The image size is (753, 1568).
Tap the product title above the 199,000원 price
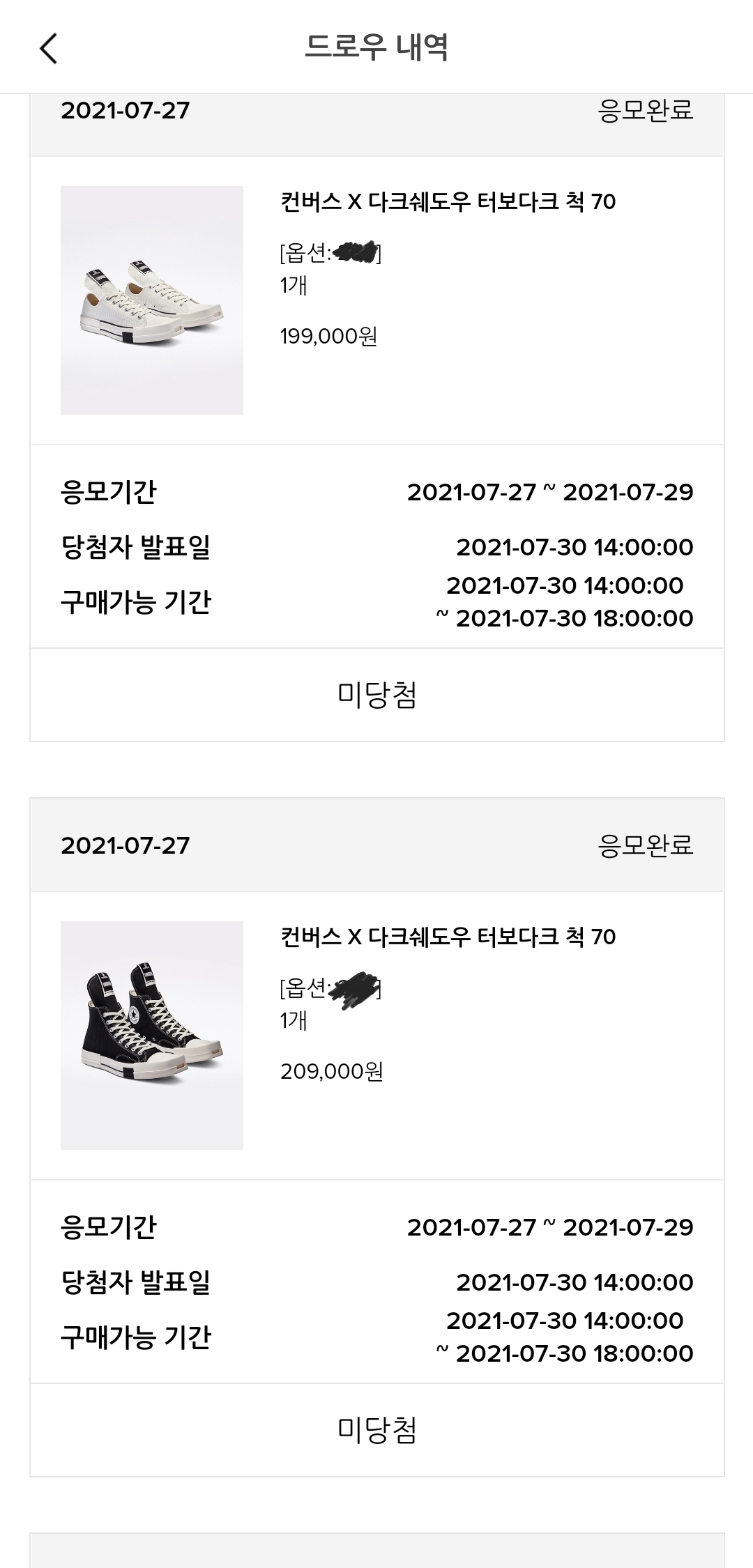click(x=448, y=202)
